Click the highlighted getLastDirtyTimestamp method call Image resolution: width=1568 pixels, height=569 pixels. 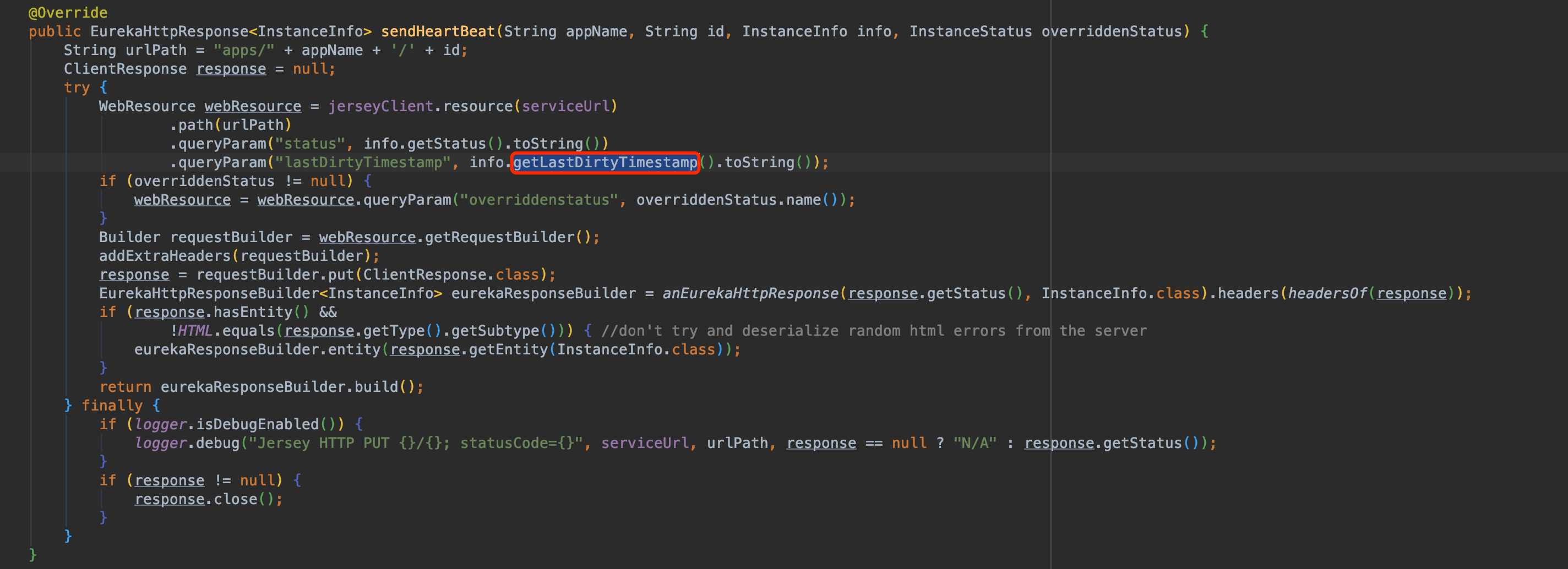[605, 162]
